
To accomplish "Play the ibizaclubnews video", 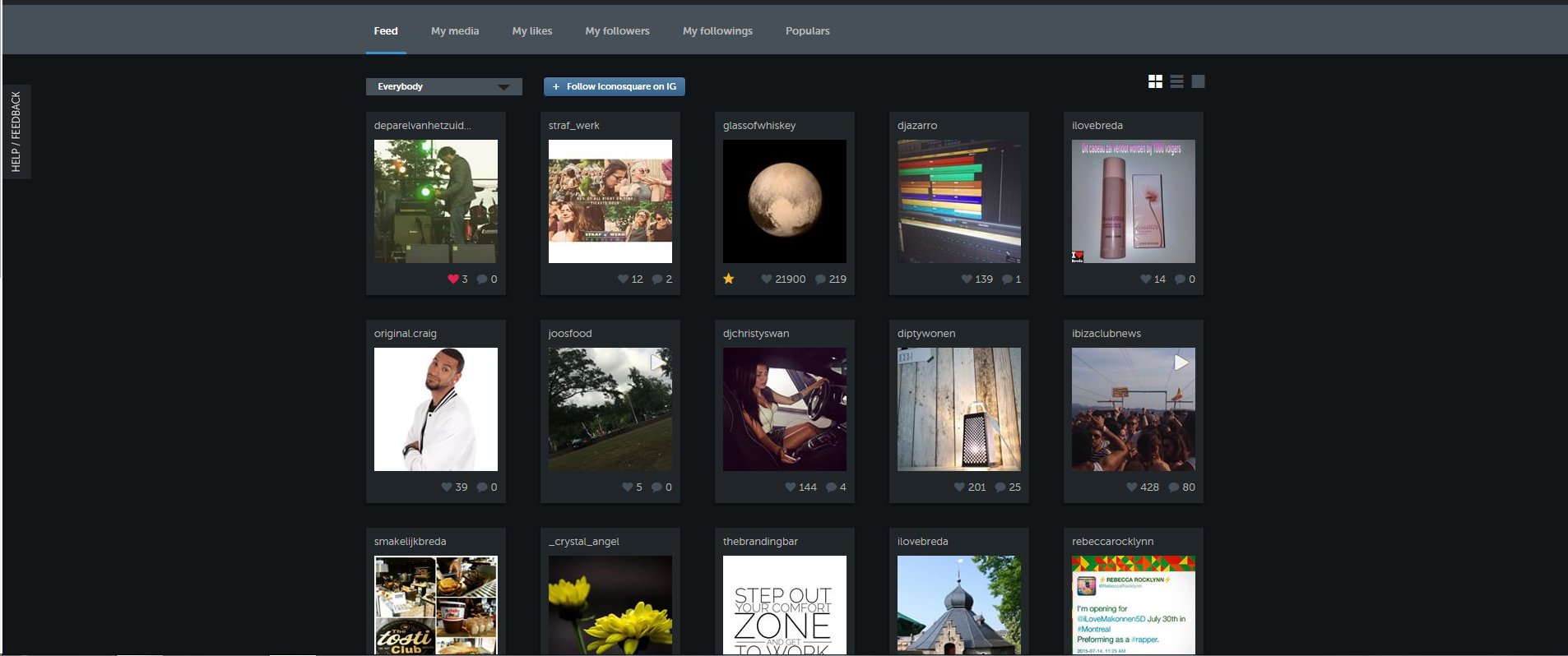I will click(x=1181, y=363).
